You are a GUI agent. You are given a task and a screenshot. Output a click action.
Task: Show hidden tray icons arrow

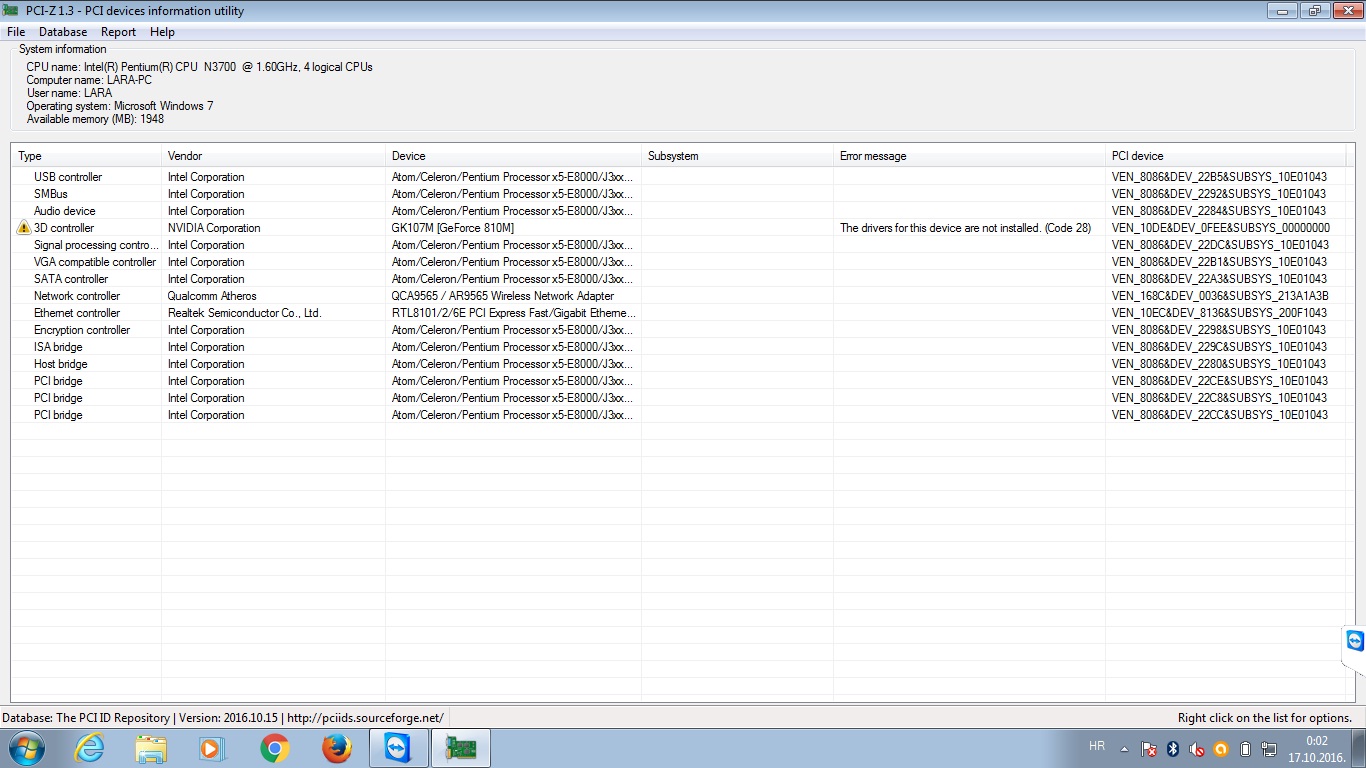pos(1124,748)
